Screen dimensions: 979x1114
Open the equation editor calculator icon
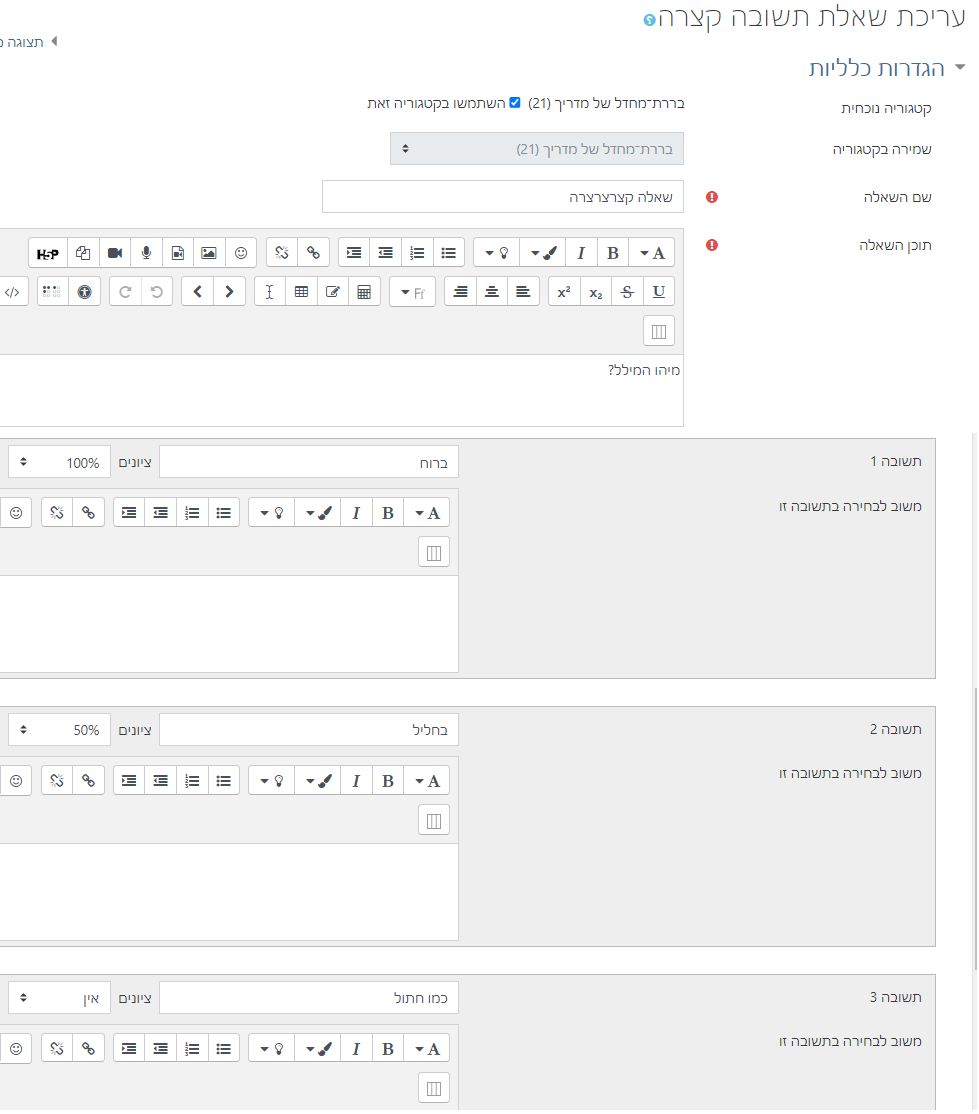364,292
